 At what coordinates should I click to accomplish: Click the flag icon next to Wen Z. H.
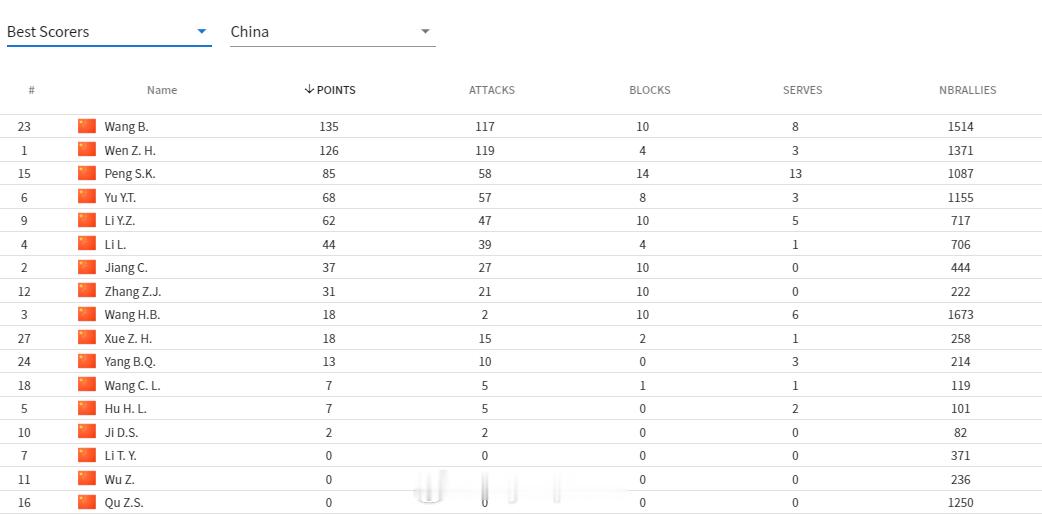coord(86,150)
